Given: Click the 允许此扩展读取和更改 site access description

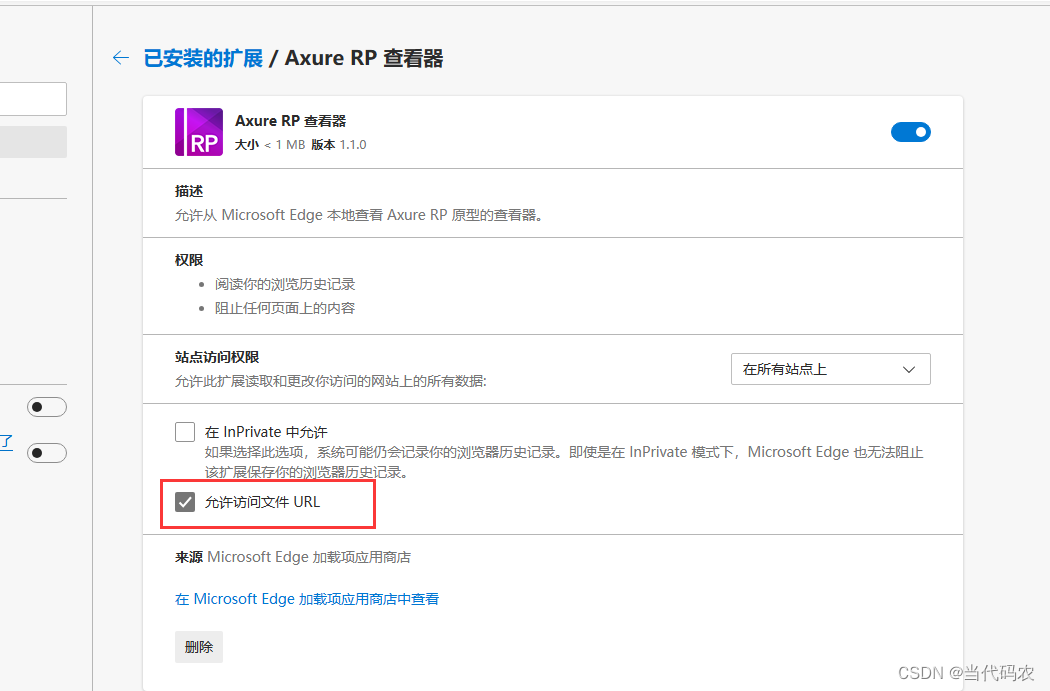Looking at the screenshot, I should [331, 381].
